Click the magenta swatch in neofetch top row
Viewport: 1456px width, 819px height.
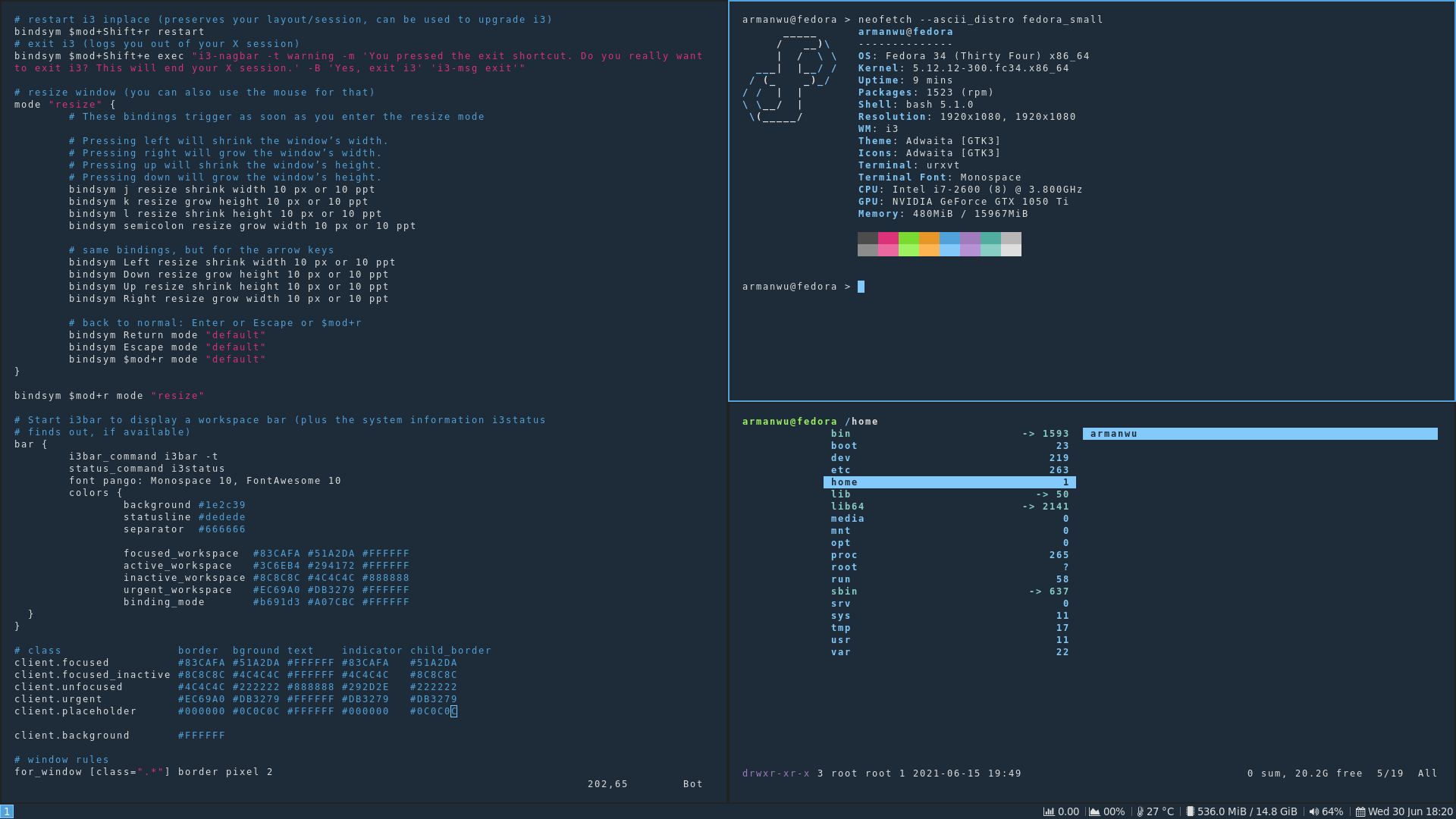pyautogui.click(x=888, y=238)
